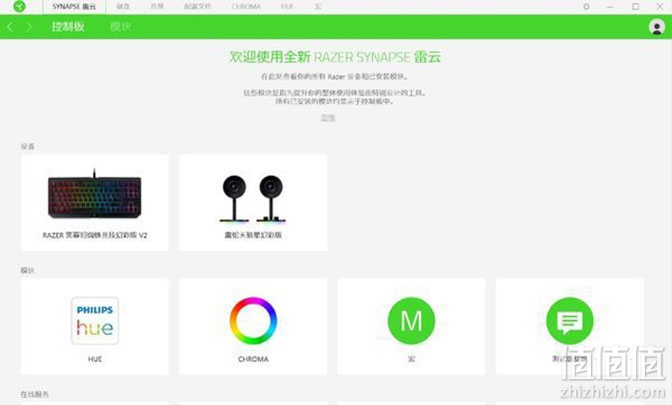672x405 pixels.
Task: Open the RAZER BlackWidow keyboard device card
Action: (x=95, y=202)
